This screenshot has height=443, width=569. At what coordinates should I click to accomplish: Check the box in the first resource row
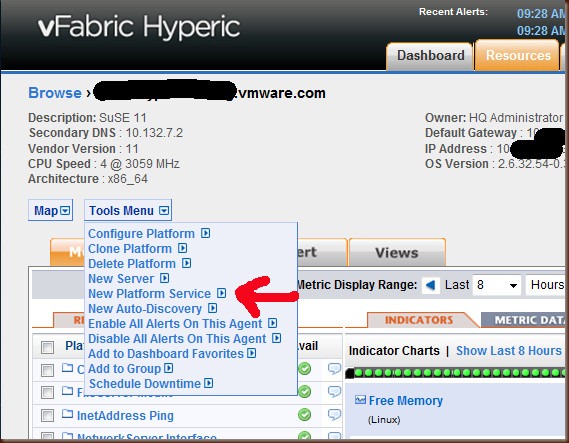point(47,370)
